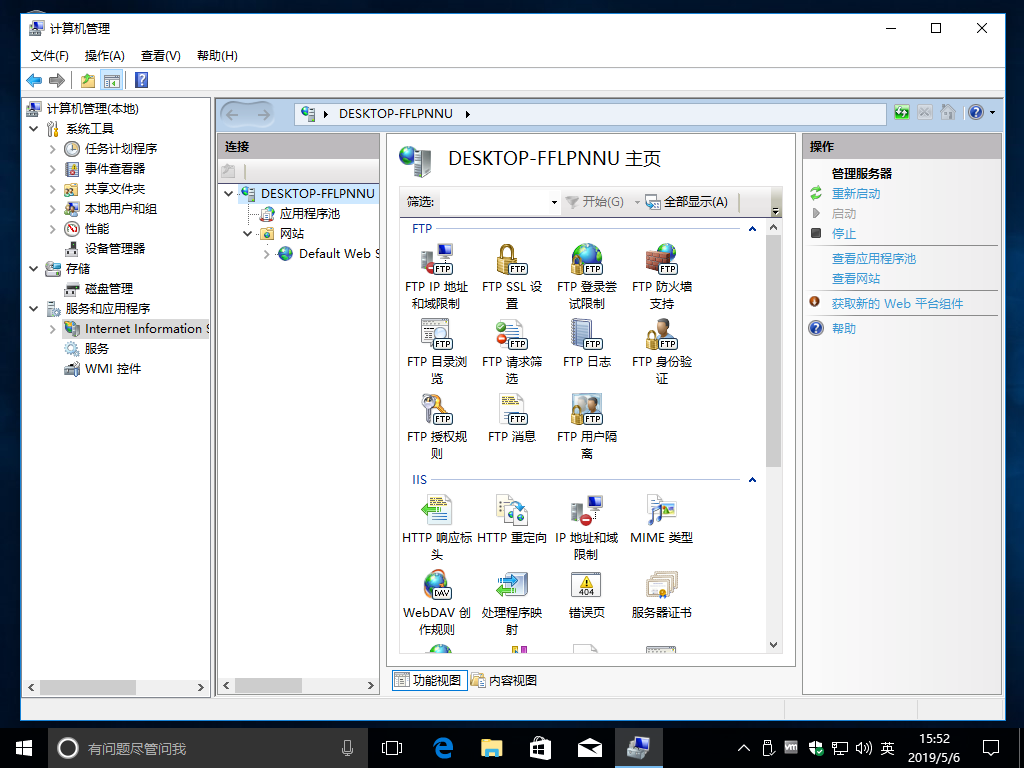1024x768 pixels.
Task: Open FTP 用户隔离 feature
Action: click(586, 427)
